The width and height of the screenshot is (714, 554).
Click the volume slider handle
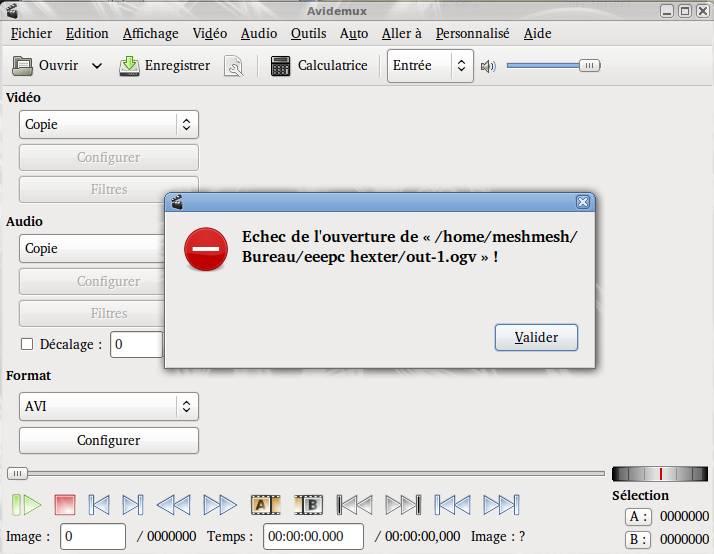tap(589, 66)
